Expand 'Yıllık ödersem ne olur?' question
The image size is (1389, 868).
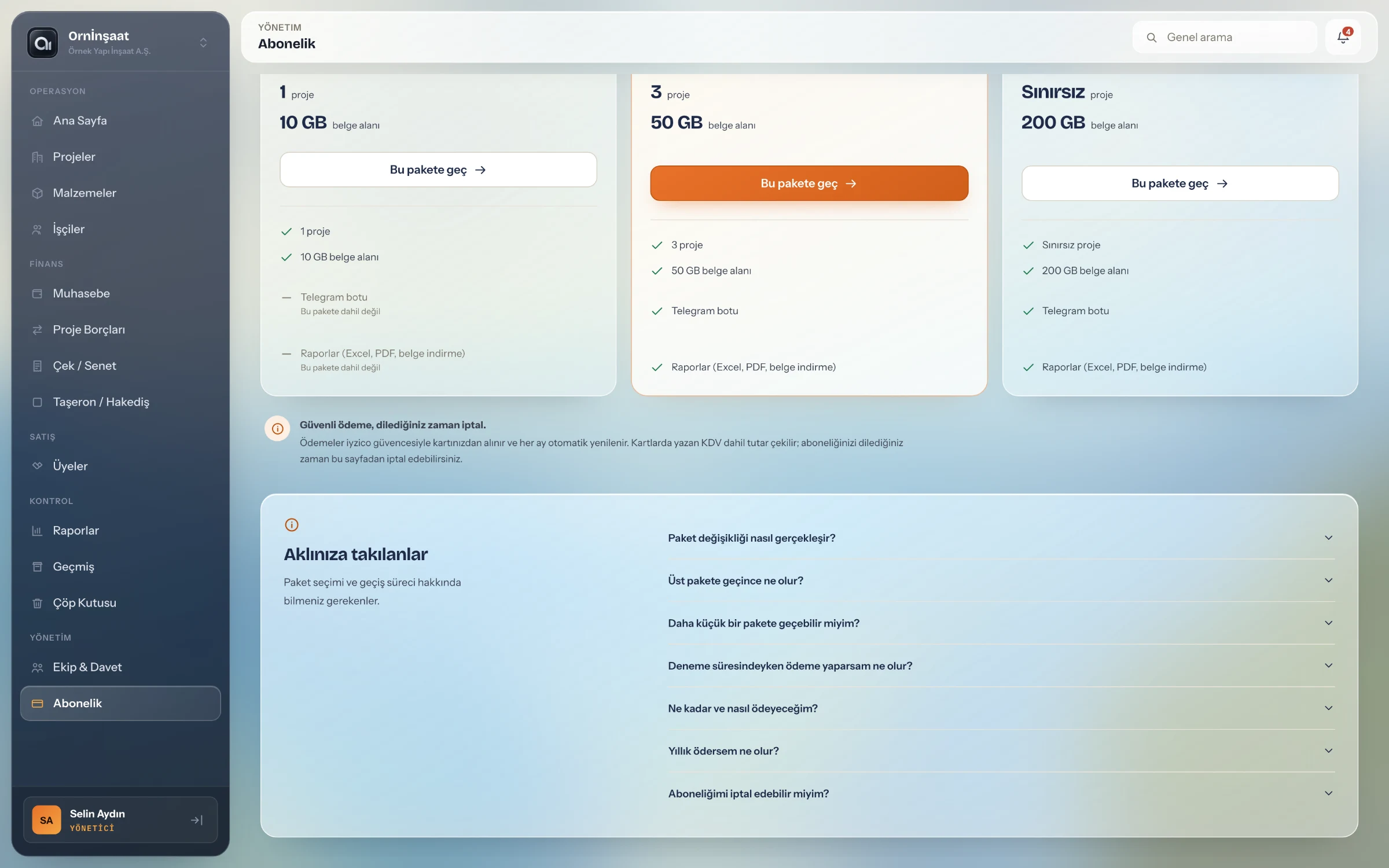1001,751
